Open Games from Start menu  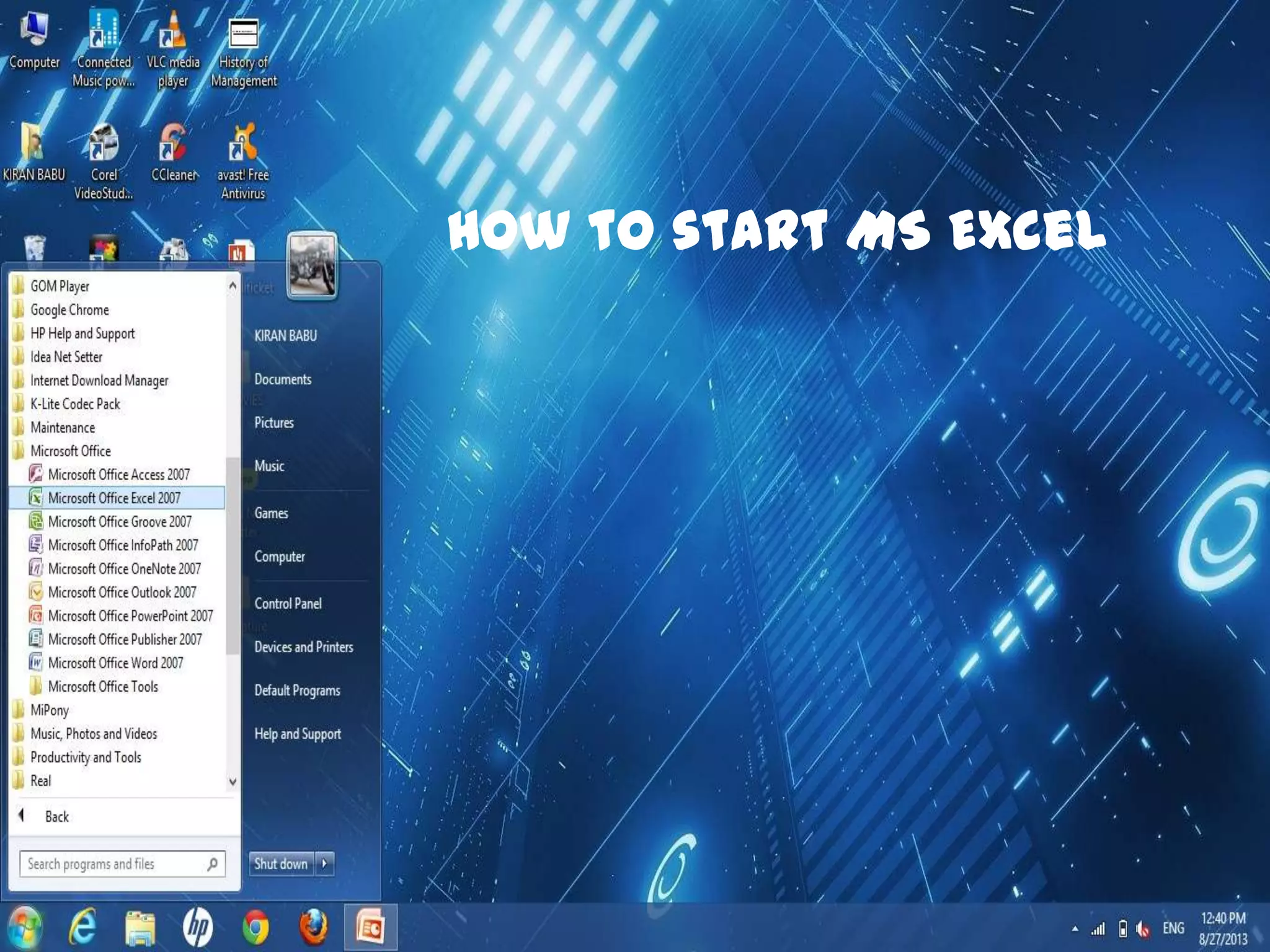271,513
